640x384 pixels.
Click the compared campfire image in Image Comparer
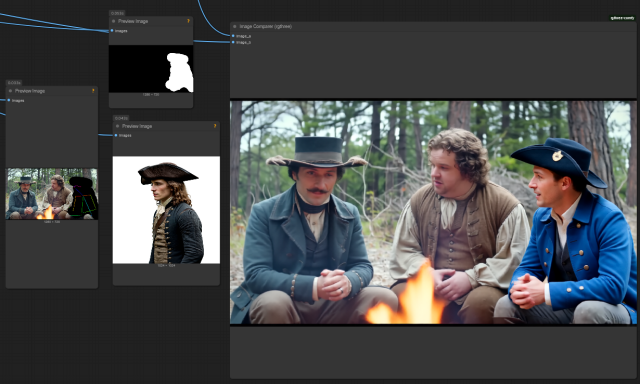click(x=433, y=212)
